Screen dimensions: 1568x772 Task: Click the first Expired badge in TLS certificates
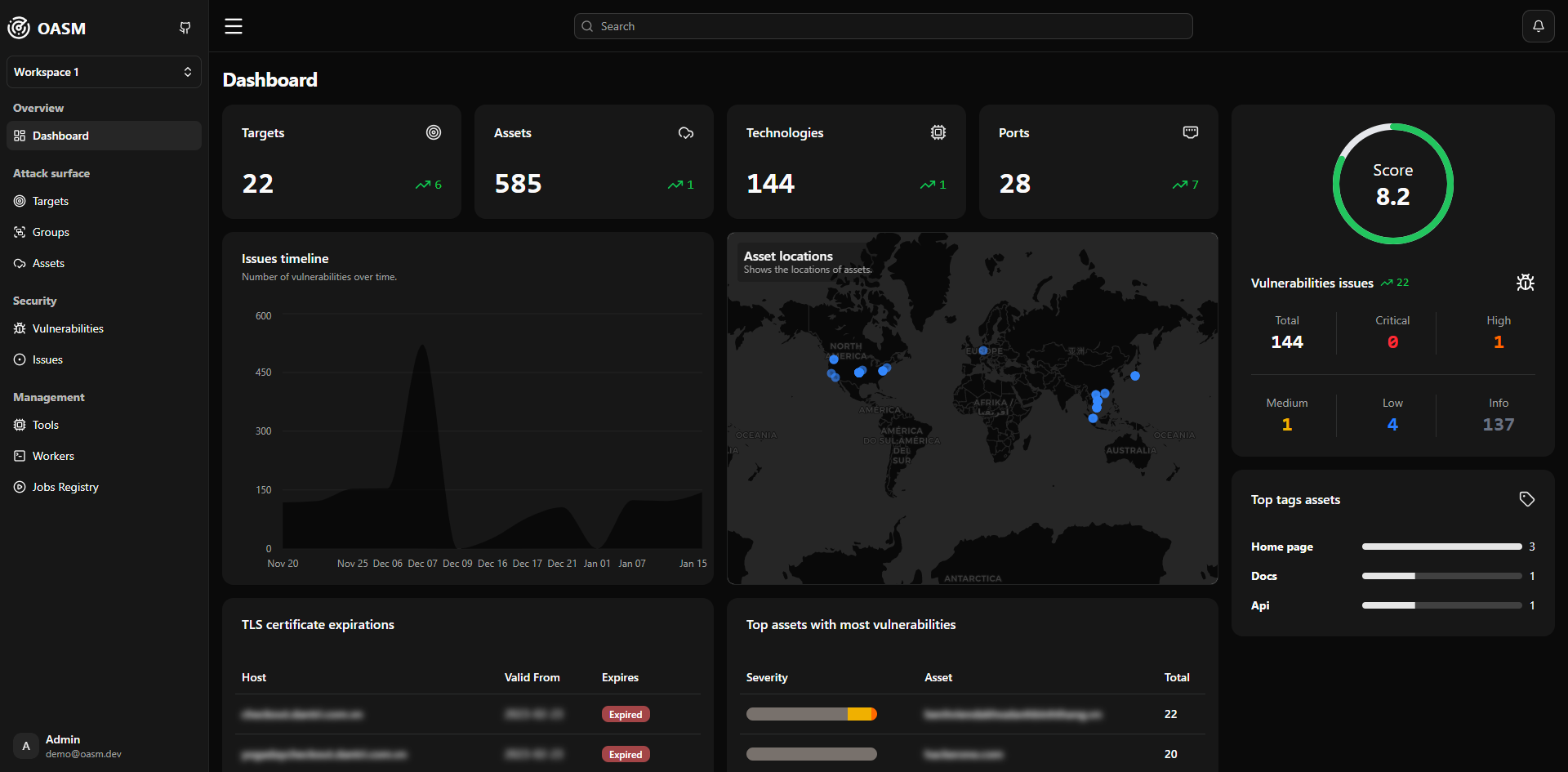[x=626, y=713]
